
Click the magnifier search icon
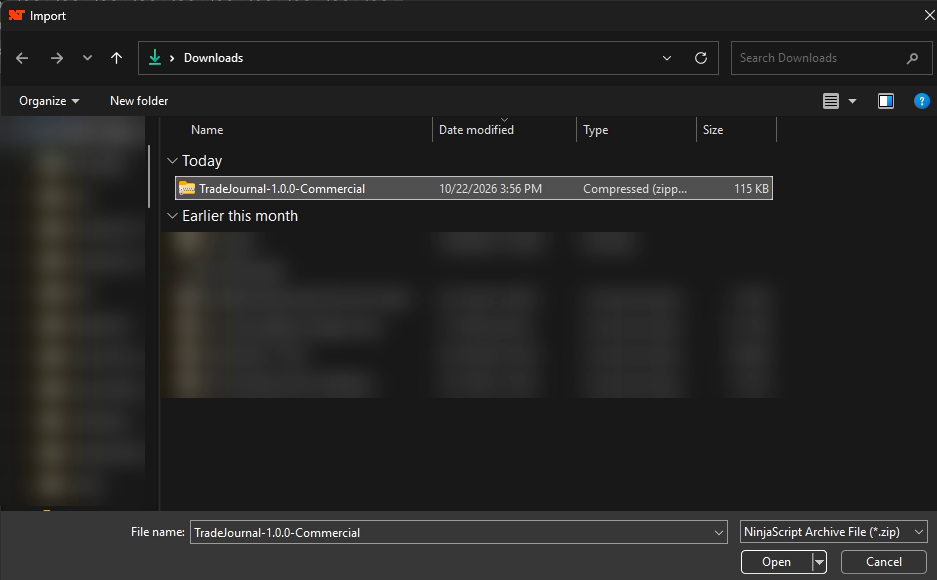point(912,58)
